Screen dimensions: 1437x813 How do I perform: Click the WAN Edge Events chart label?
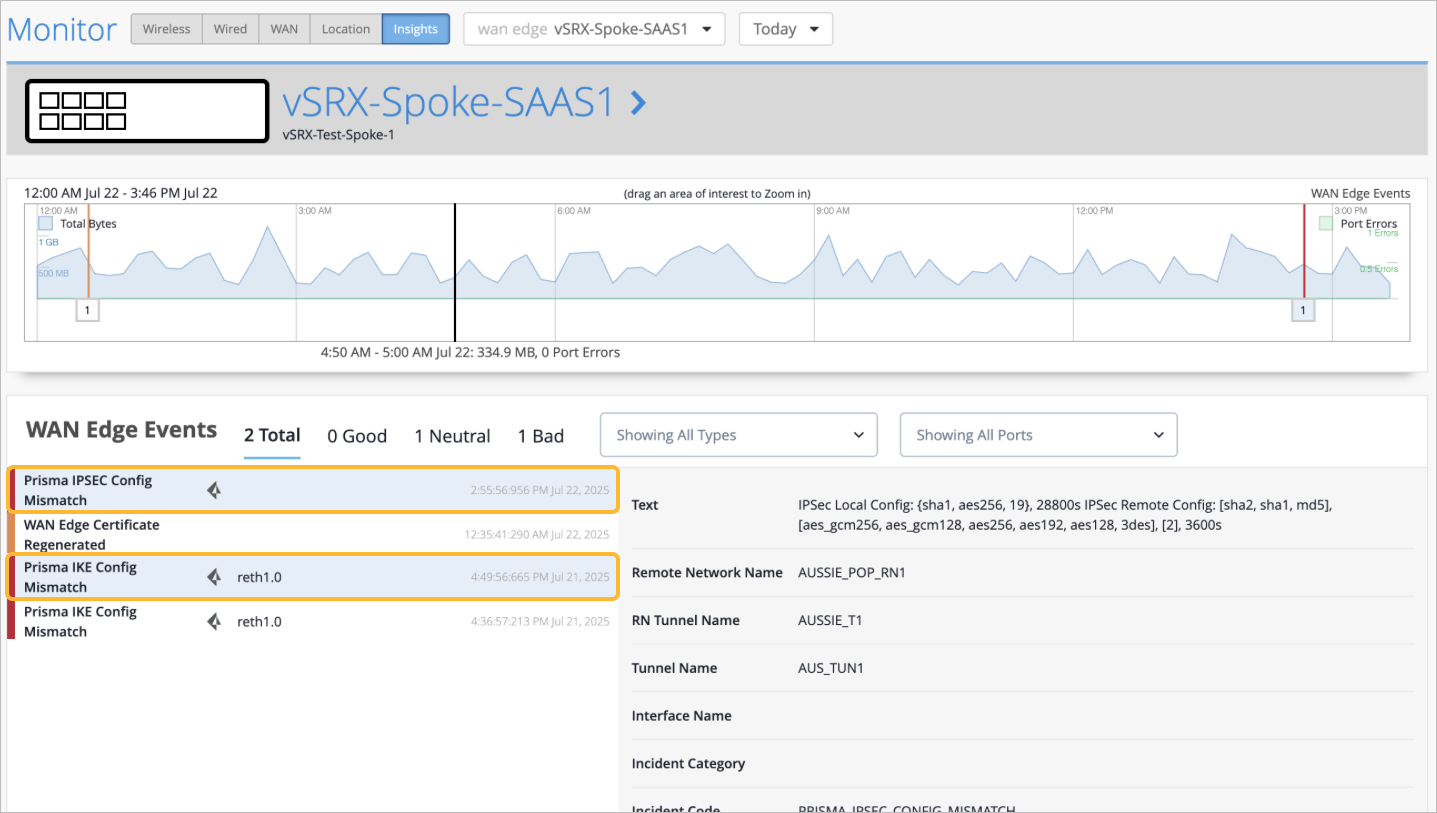[x=1360, y=193]
